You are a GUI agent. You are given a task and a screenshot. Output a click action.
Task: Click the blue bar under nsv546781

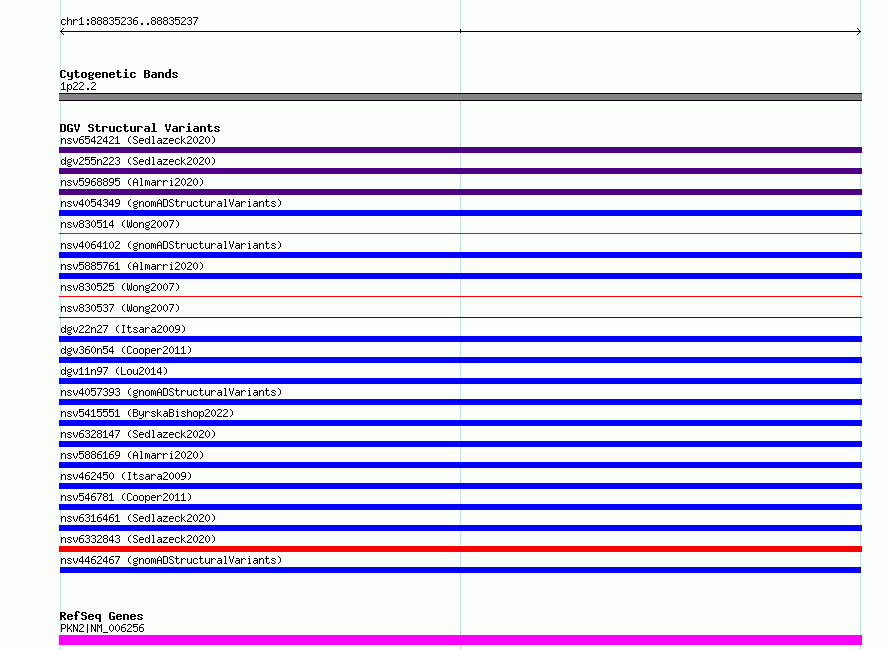[x=460, y=507]
